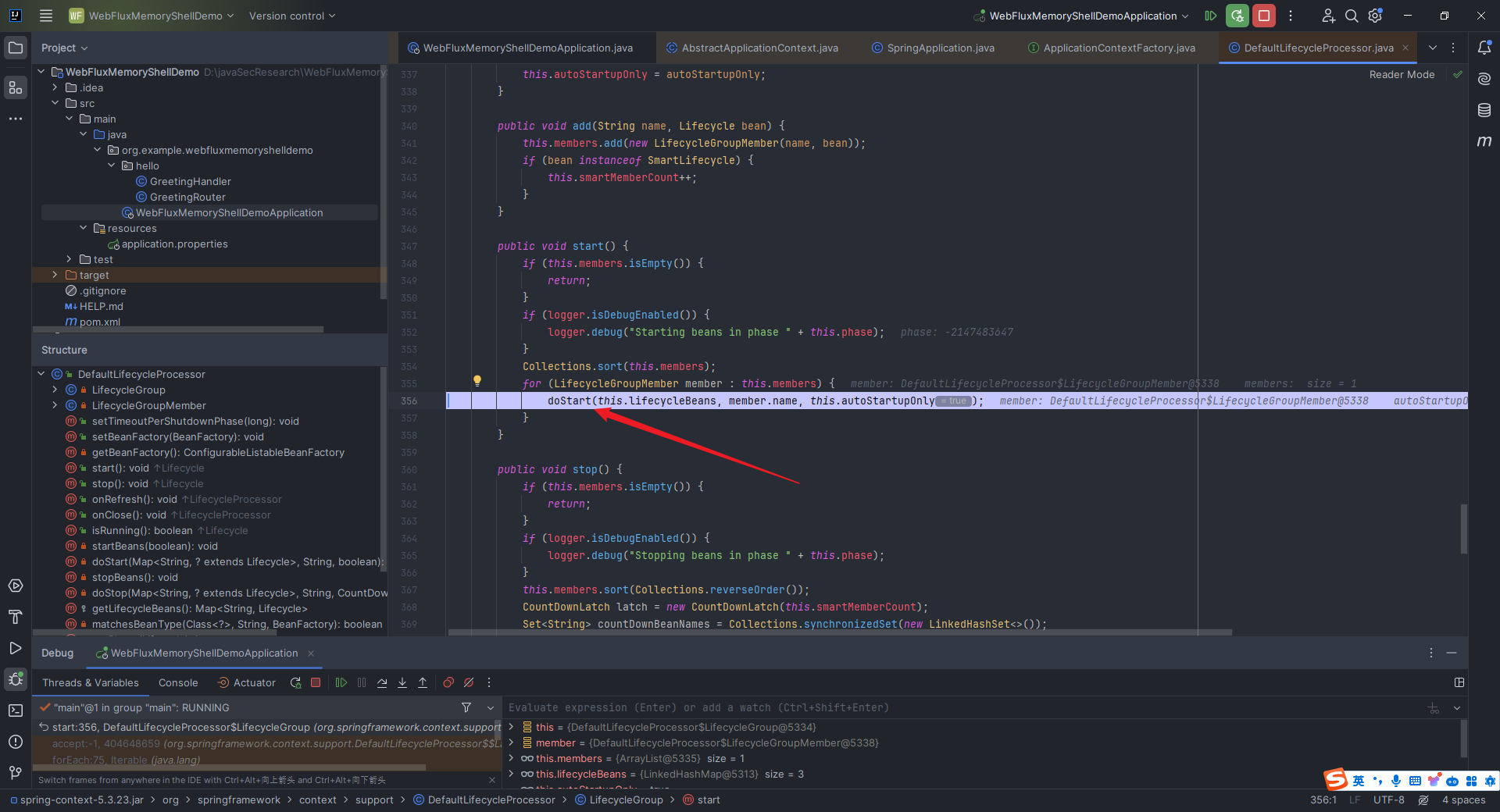Expand LifecycleGroup in Structure panel
Viewport: 1500px width, 812px height.
[55, 390]
